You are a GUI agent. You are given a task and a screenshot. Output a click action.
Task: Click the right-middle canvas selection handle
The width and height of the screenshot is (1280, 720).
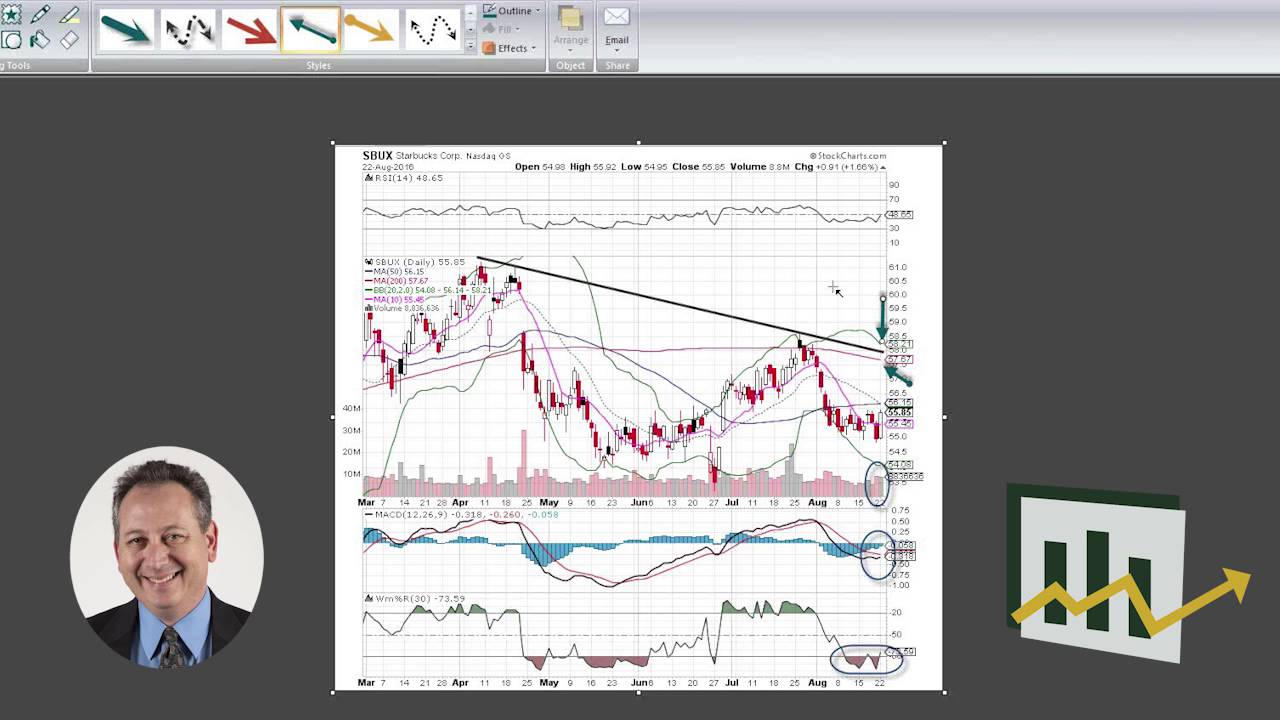(944, 417)
